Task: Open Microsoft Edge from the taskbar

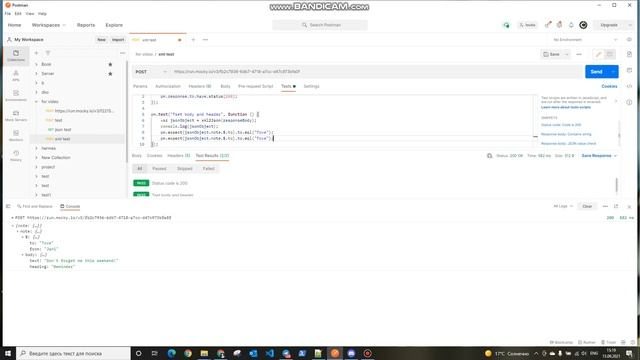Action: coord(171,353)
